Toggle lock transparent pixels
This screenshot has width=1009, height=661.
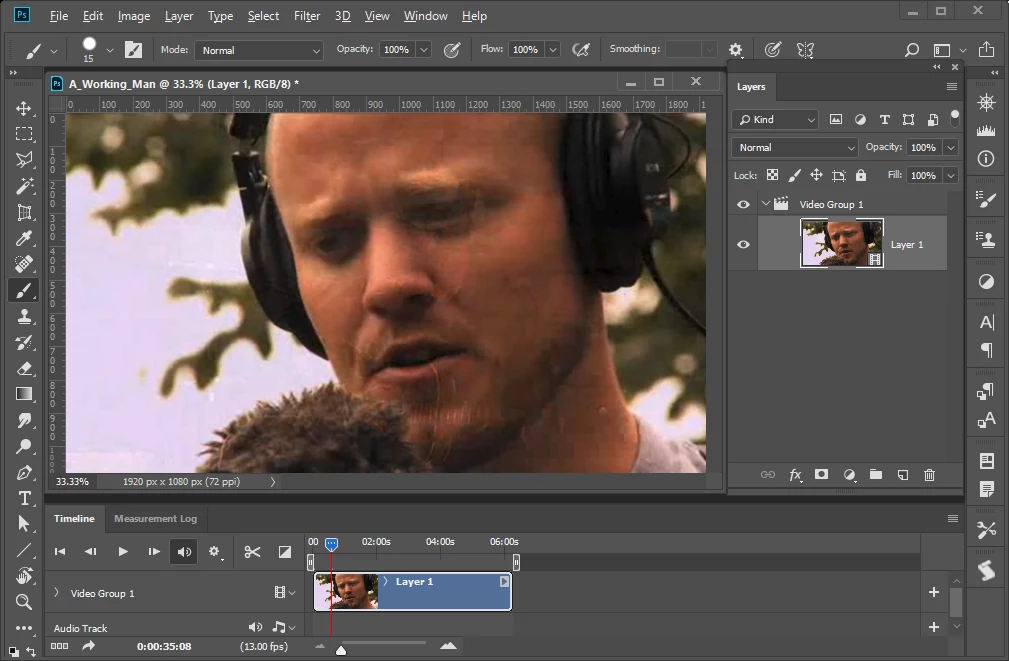tap(772, 175)
